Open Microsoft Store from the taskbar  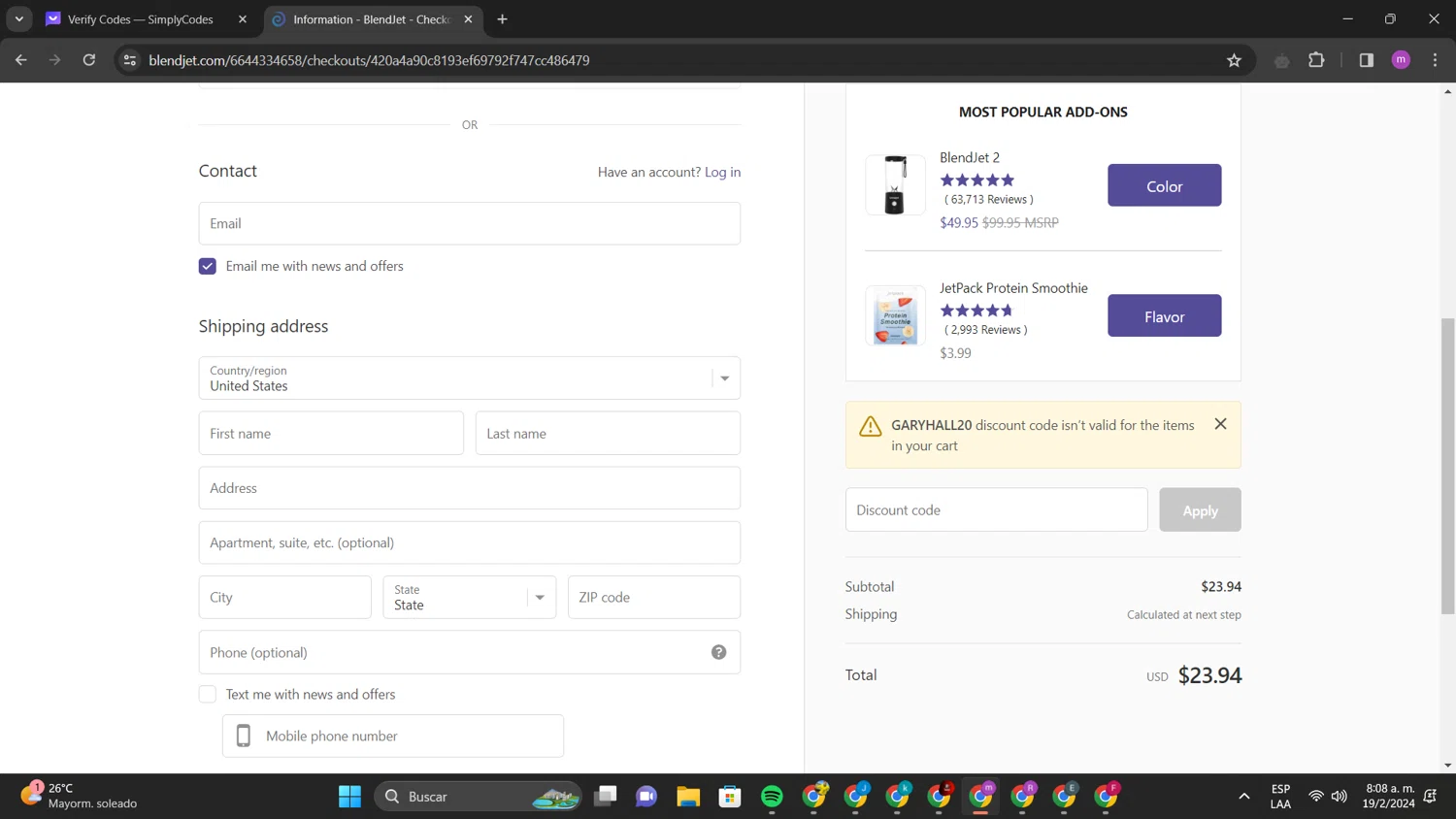coord(730,797)
